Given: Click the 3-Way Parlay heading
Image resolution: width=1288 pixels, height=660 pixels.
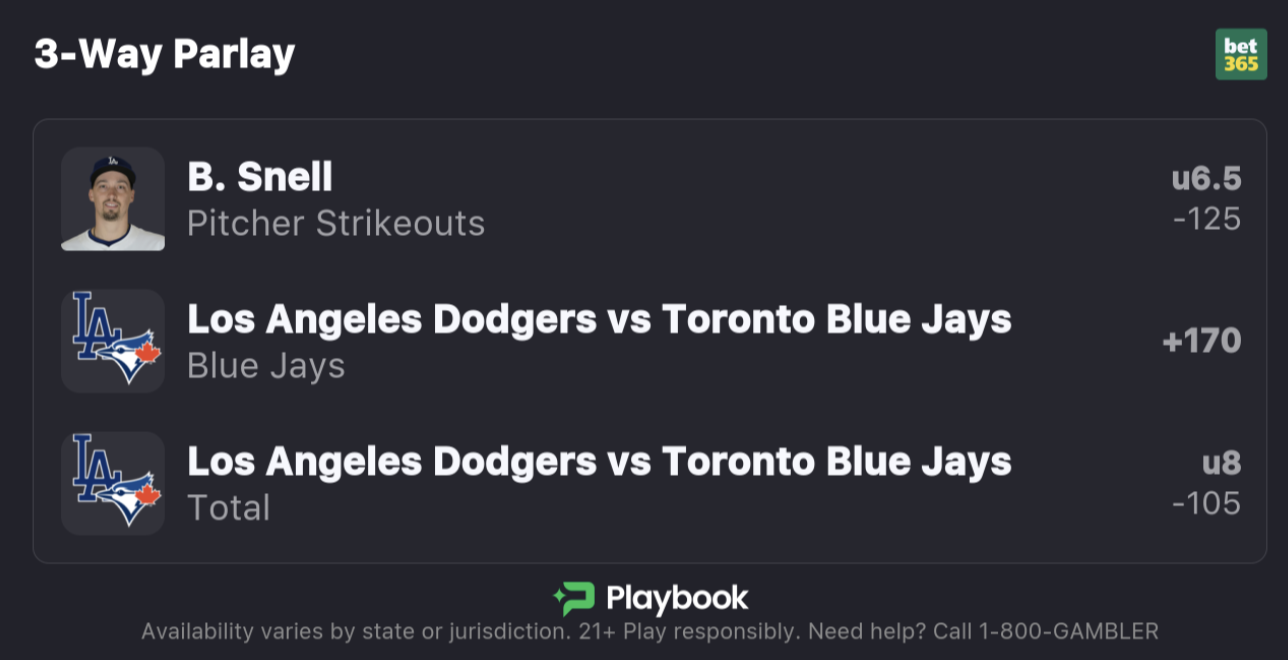Looking at the screenshot, I should tap(164, 56).
